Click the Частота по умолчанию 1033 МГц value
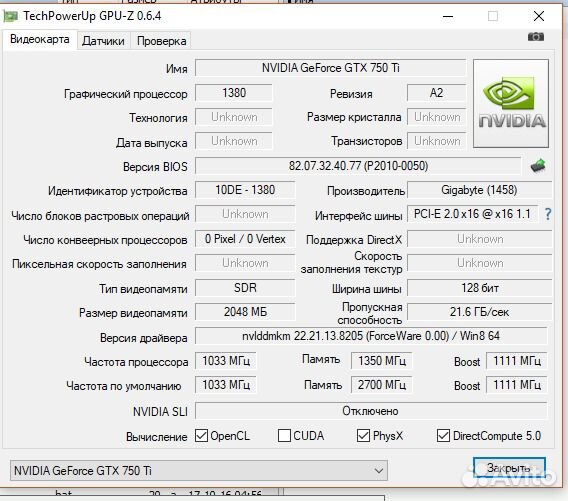 click(226, 385)
